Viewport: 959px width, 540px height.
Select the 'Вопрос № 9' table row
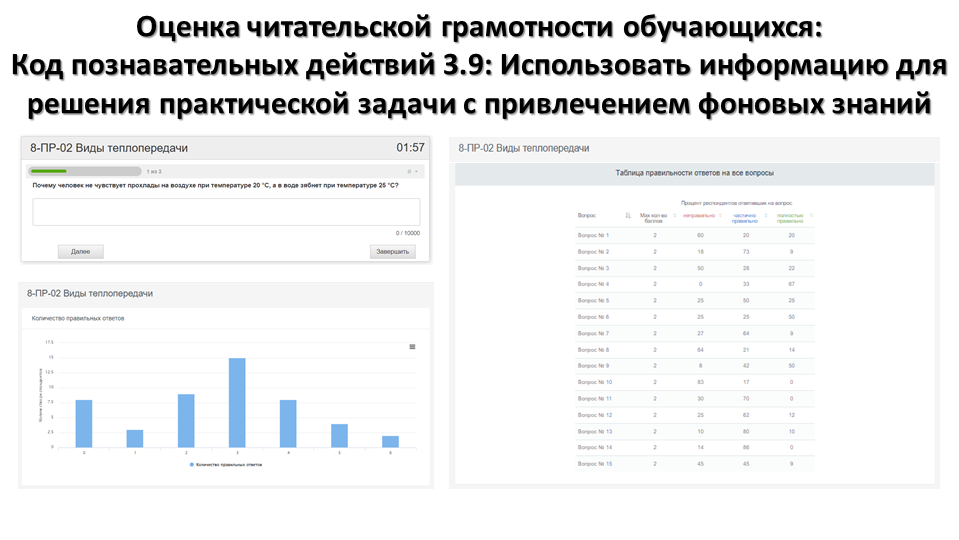point(695,365)
